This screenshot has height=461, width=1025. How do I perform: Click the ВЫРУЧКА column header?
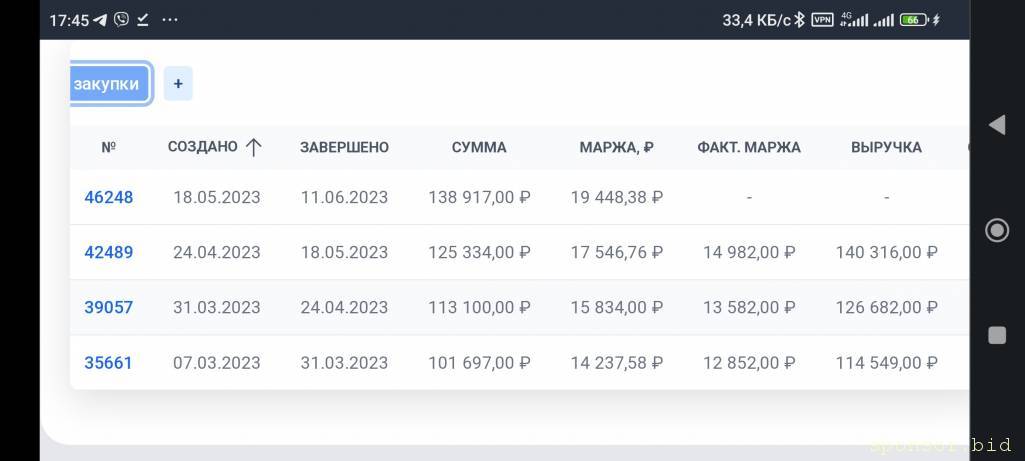click(x=886, y=147)
